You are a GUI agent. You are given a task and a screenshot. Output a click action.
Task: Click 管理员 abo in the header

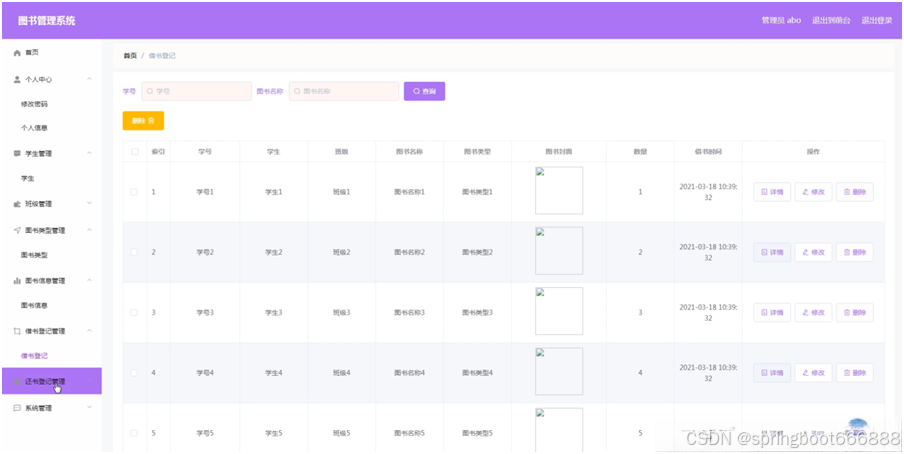pos(781,20)
